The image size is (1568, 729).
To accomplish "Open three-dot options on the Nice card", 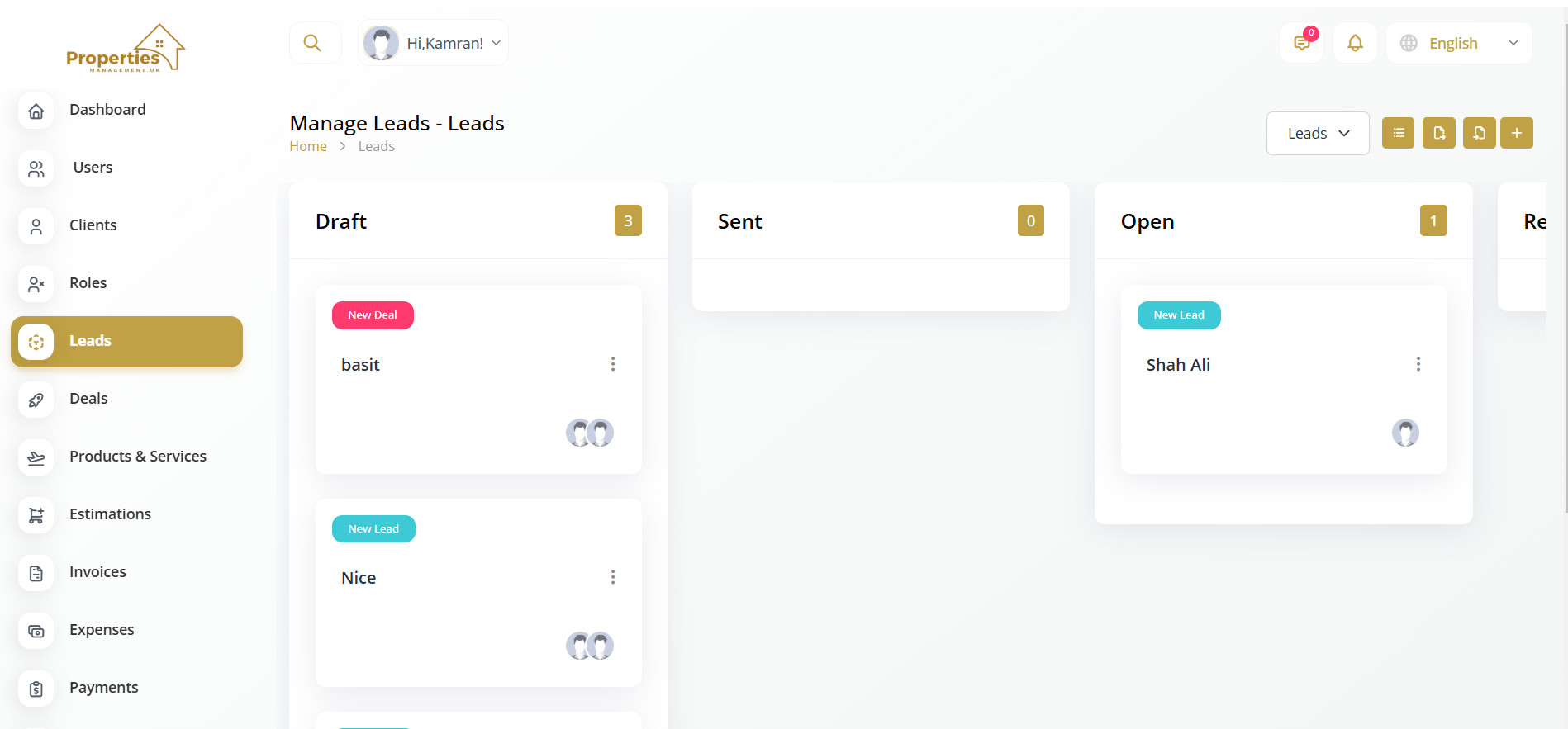I will (x=613, y=577).
